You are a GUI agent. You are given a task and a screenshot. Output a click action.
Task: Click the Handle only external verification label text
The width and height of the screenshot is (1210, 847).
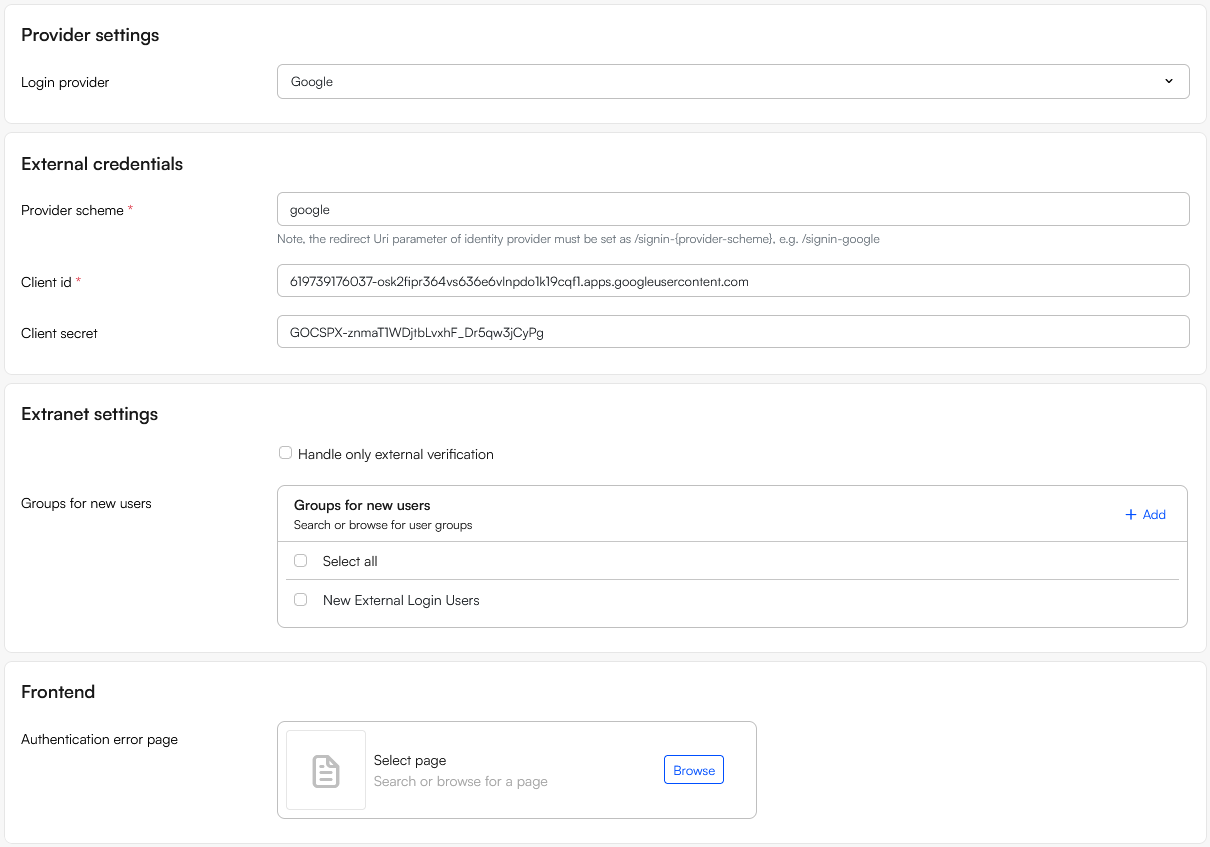396,455
